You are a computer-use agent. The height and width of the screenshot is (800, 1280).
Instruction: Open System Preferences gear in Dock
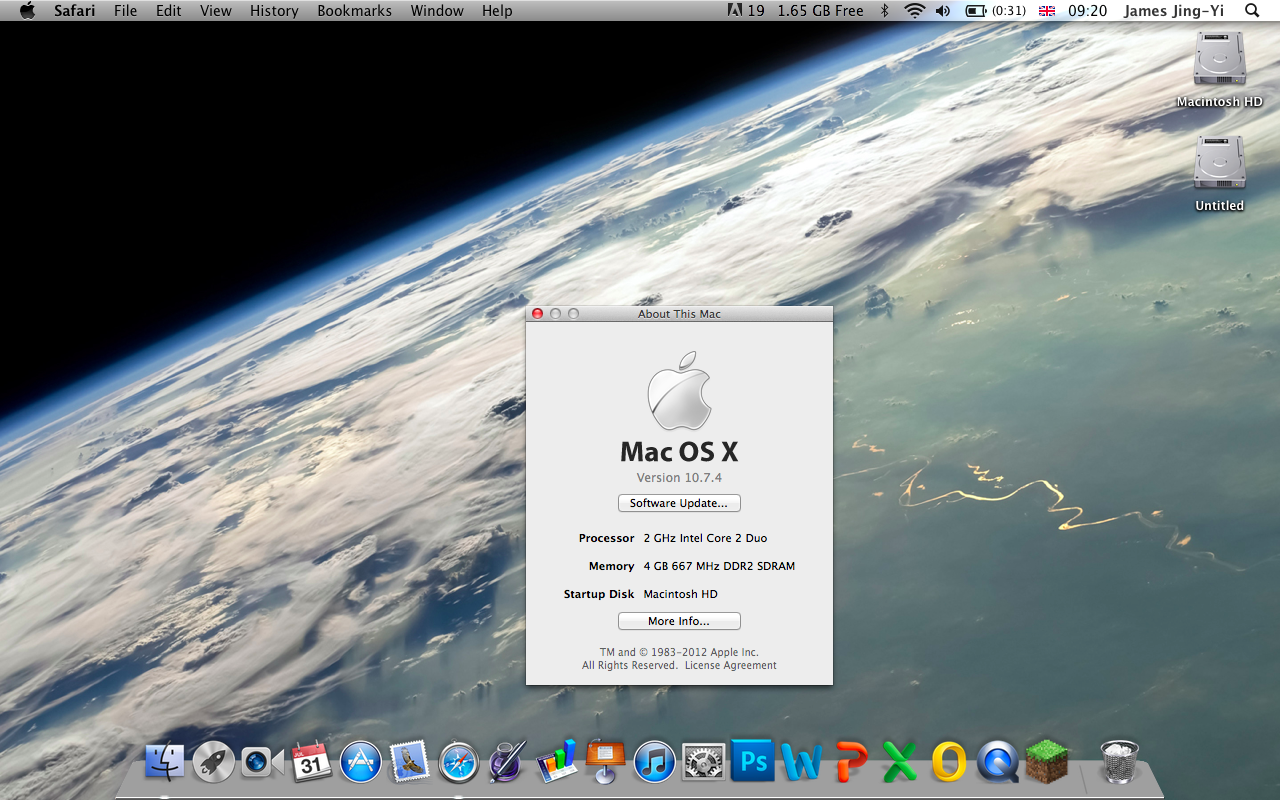coord(703,762)
